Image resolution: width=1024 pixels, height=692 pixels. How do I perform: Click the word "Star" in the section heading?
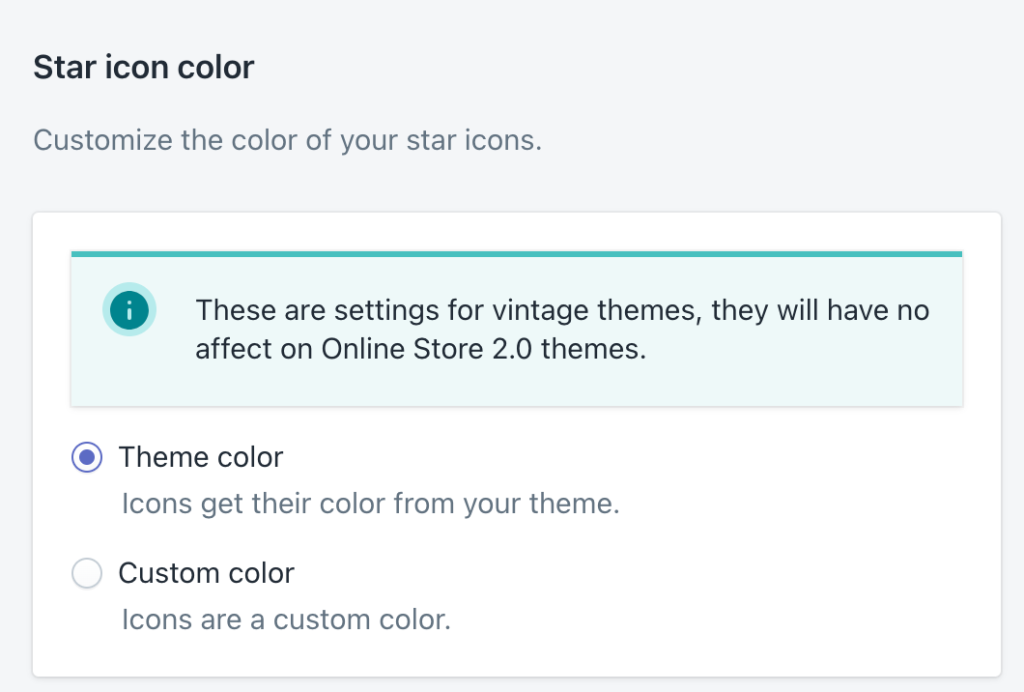60,68
